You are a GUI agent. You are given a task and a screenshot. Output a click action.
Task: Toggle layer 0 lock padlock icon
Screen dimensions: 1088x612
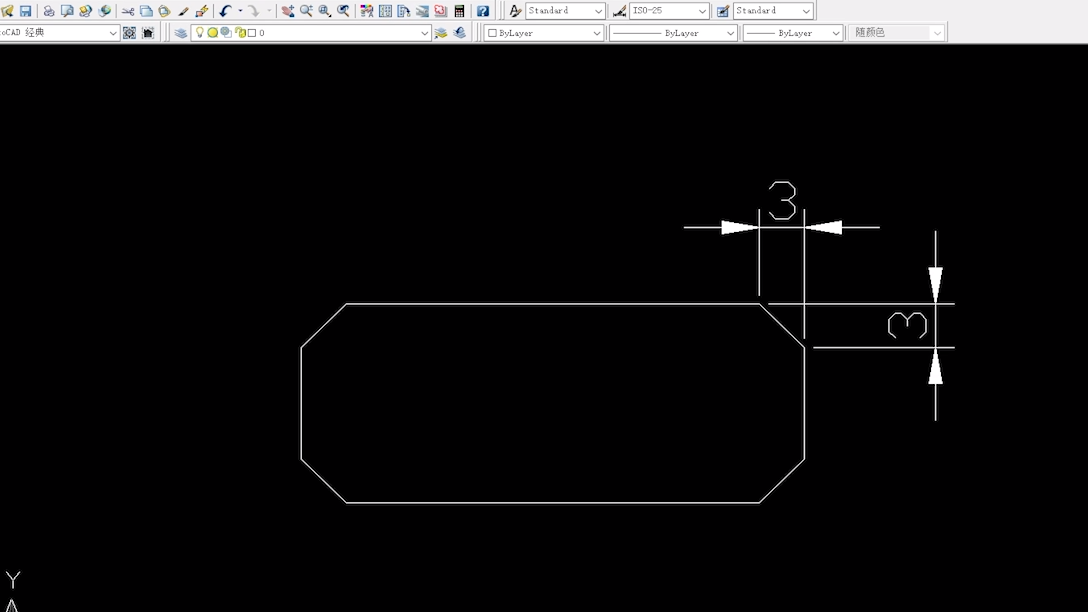(240, 33)
